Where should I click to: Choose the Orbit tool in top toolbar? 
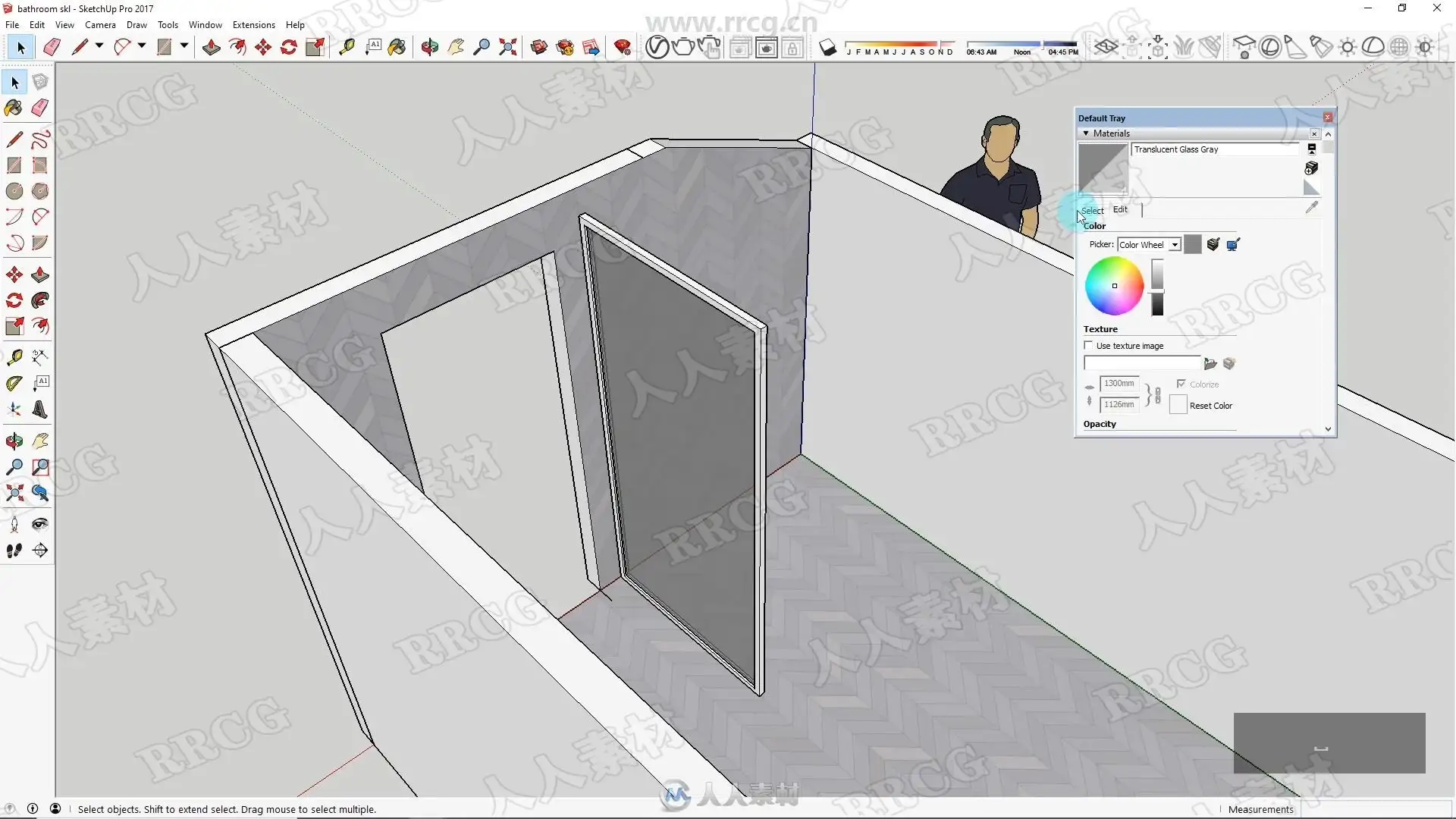(x=430, y=47)
